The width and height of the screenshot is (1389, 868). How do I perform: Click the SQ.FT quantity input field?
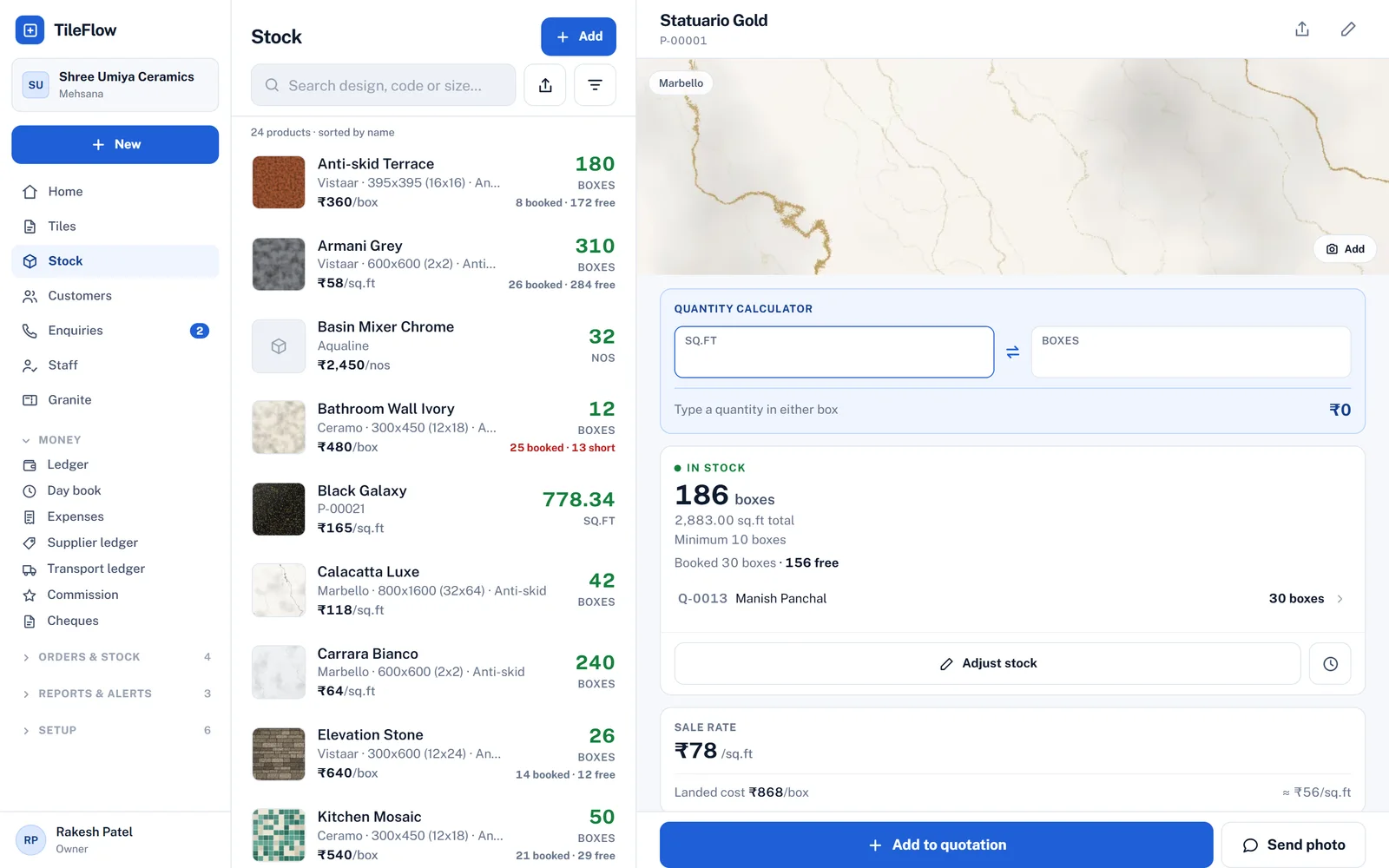[834, 352]
